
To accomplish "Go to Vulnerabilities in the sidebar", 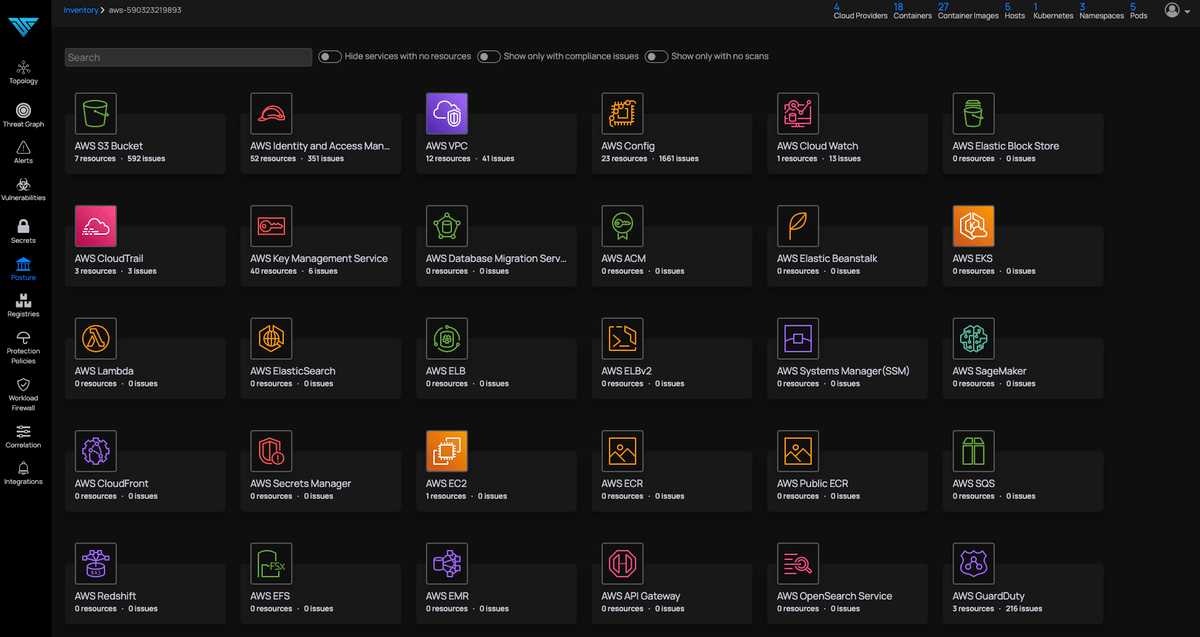I will (x=23, y=189).
